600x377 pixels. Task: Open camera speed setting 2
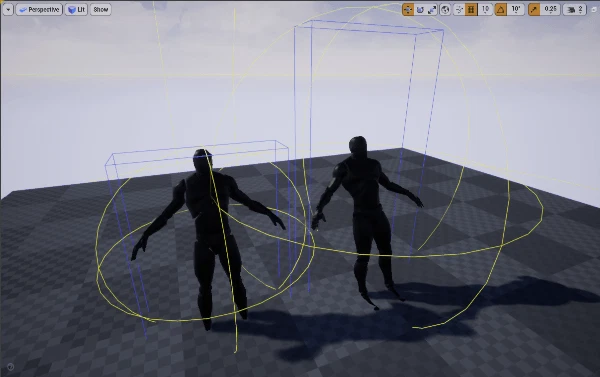[x=575, y=10]
